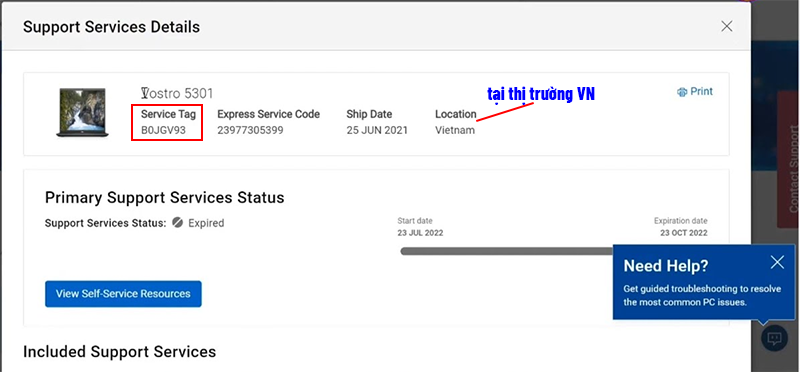This screenshot has height=372, width=800.
Task: Click the Vostro 5301 product title
Action: point(177,93)
